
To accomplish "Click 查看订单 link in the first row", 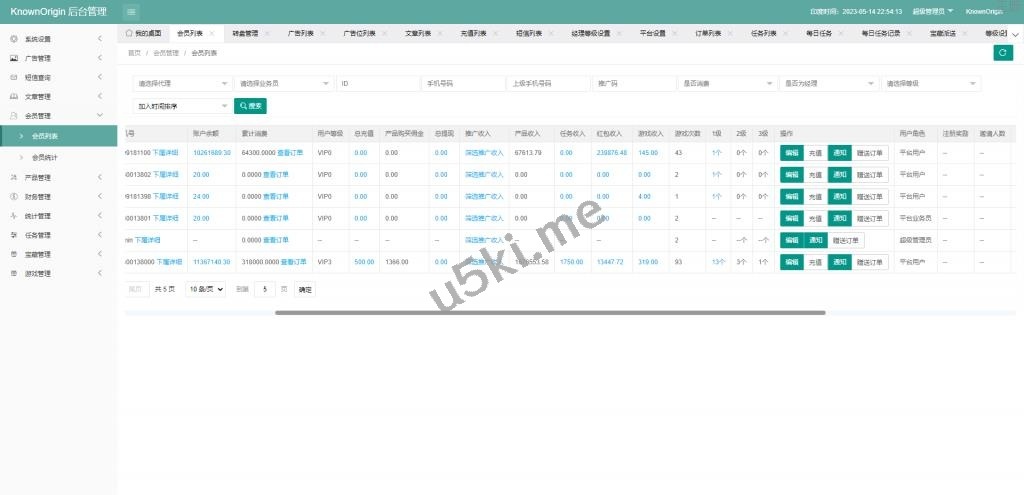I will [291, 153].
